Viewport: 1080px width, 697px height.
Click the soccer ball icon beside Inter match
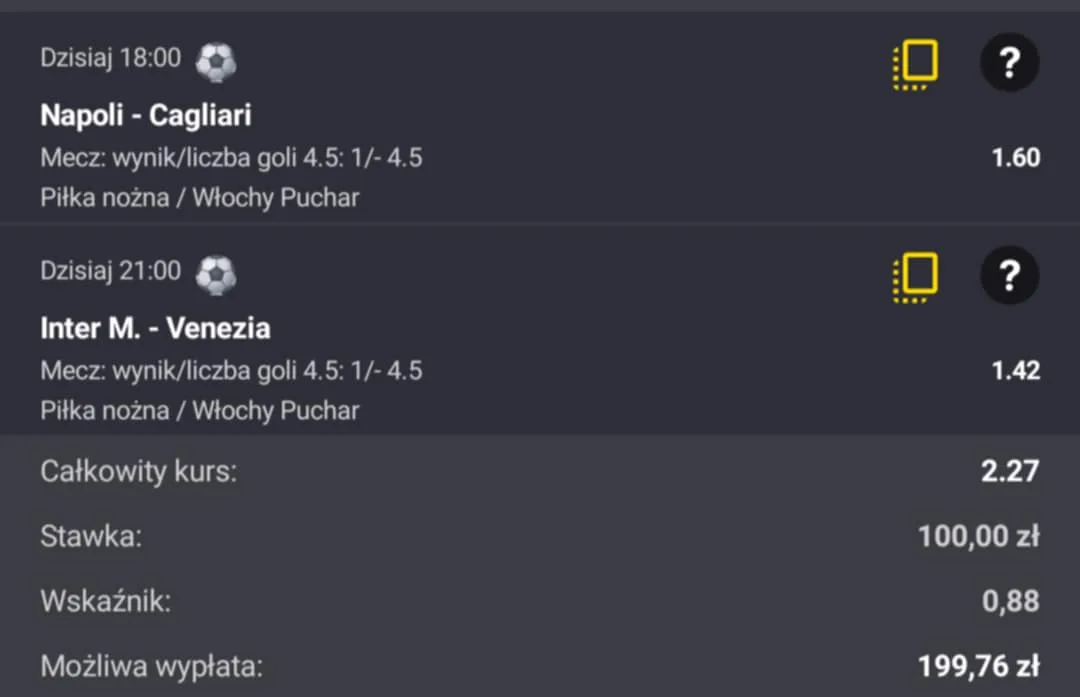click(x=216, y=275)
